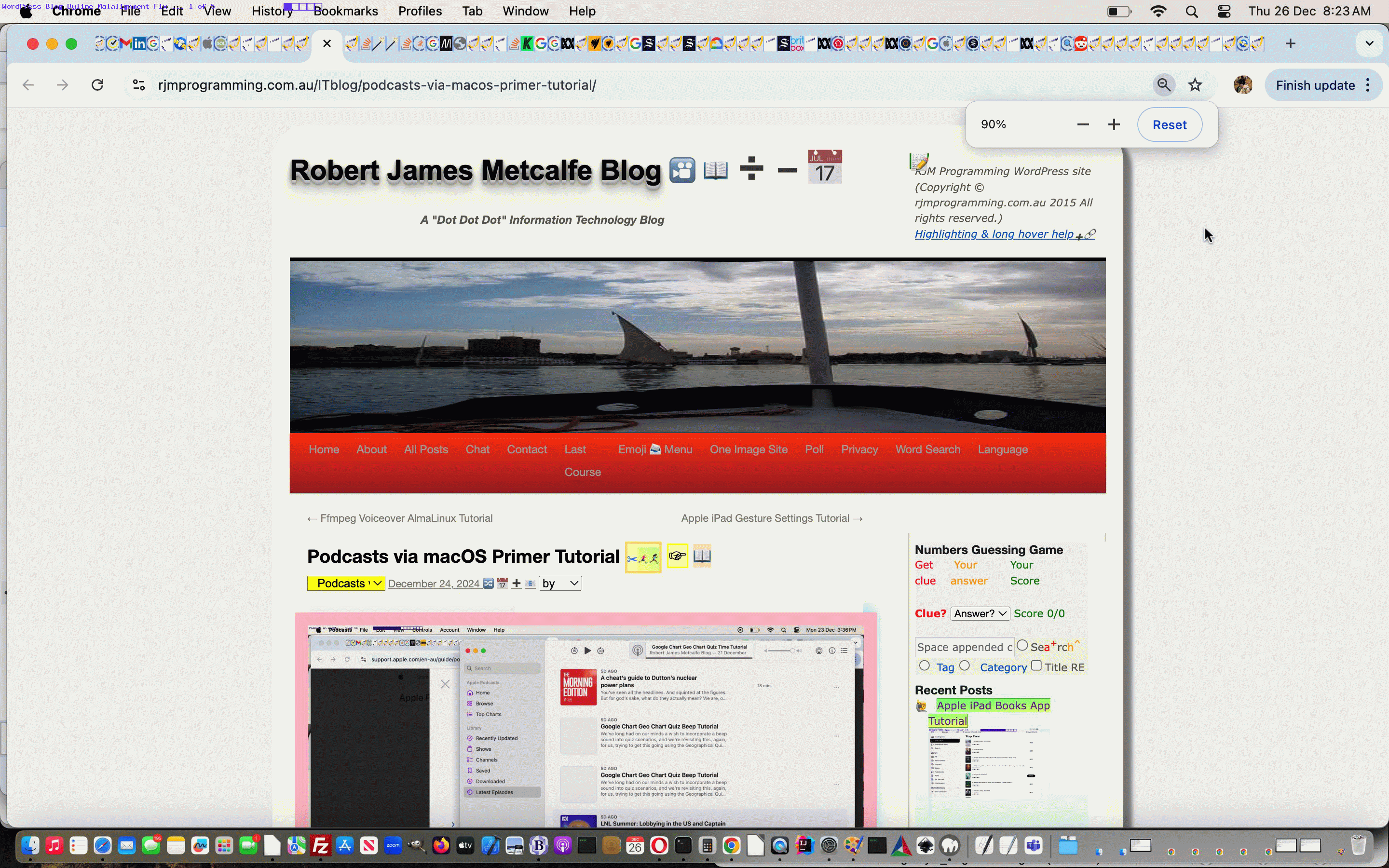1389x868 pixels.
Task: Tick the Title RE checkbox
Action: click(1036, 666)
